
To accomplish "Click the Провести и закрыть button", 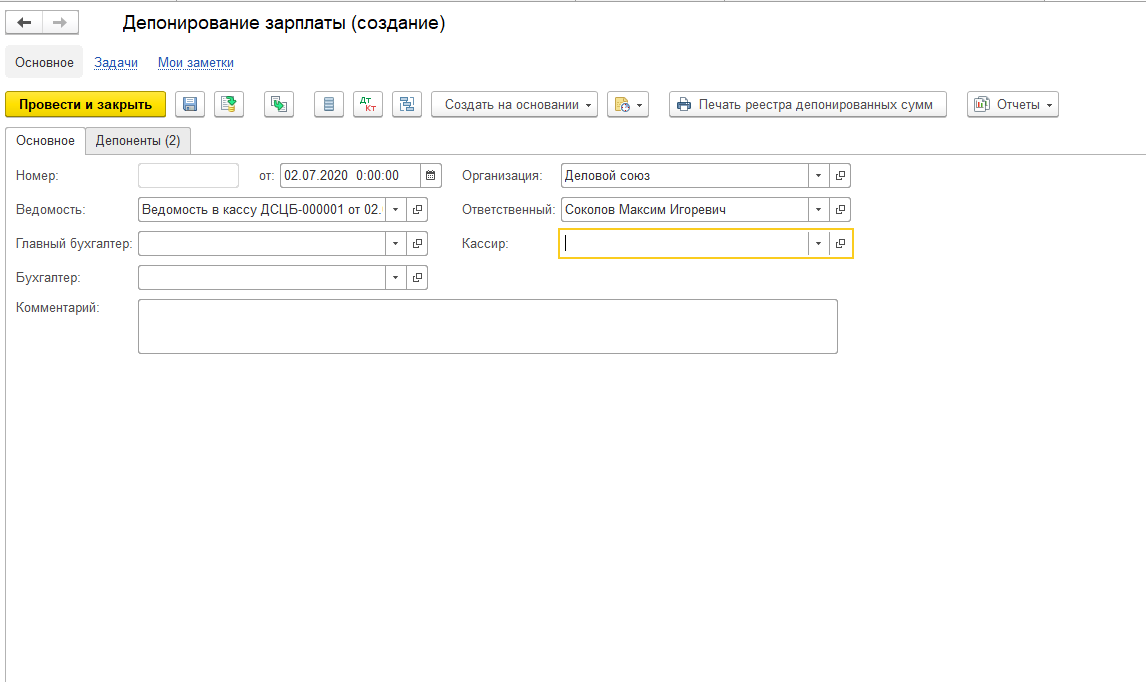I will tap(85, 105).
